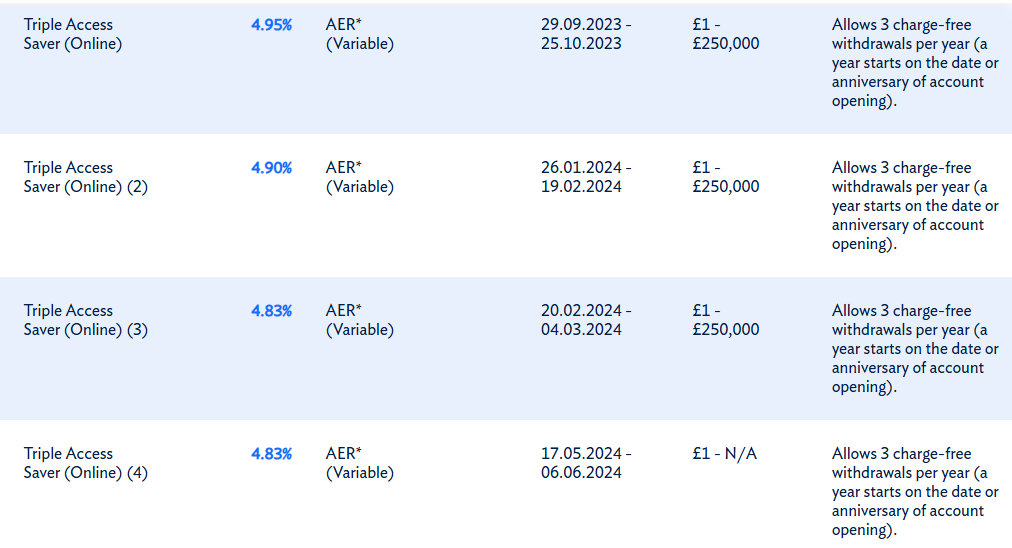
Task: Click withdrawal terms text for Saver (4)
Action: [915, 492]
